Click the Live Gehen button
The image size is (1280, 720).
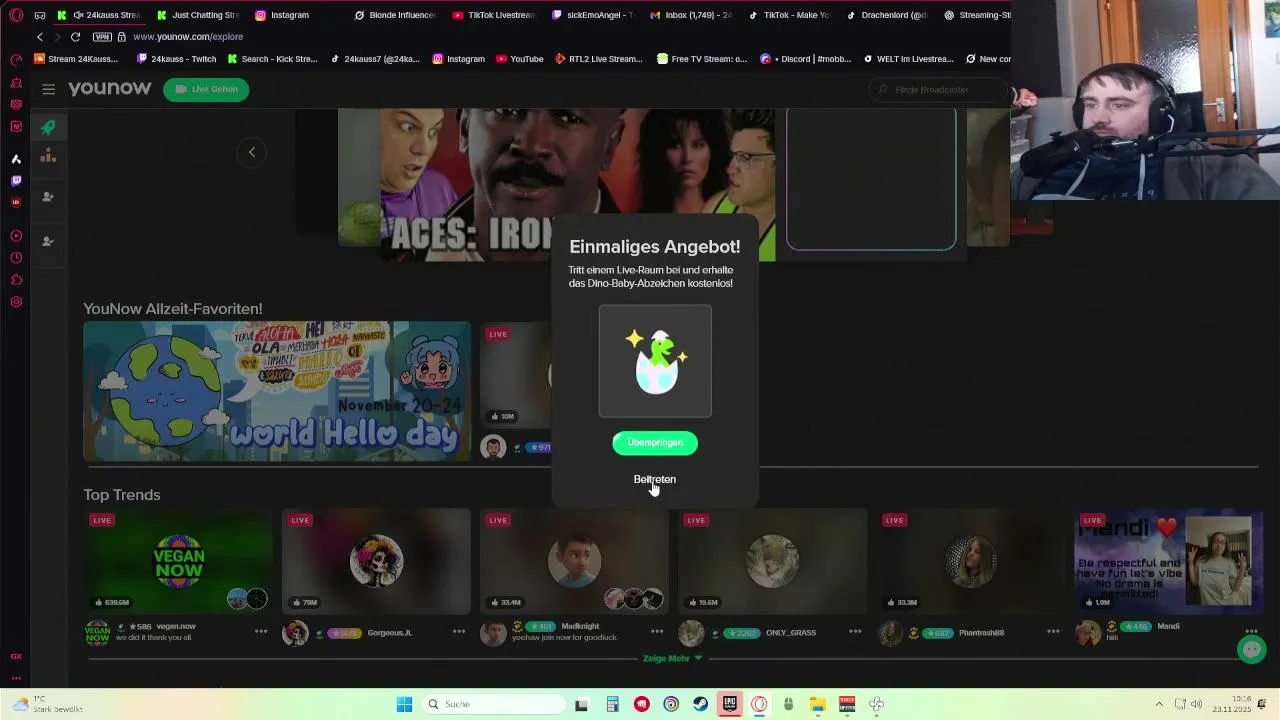click(206, 89)
